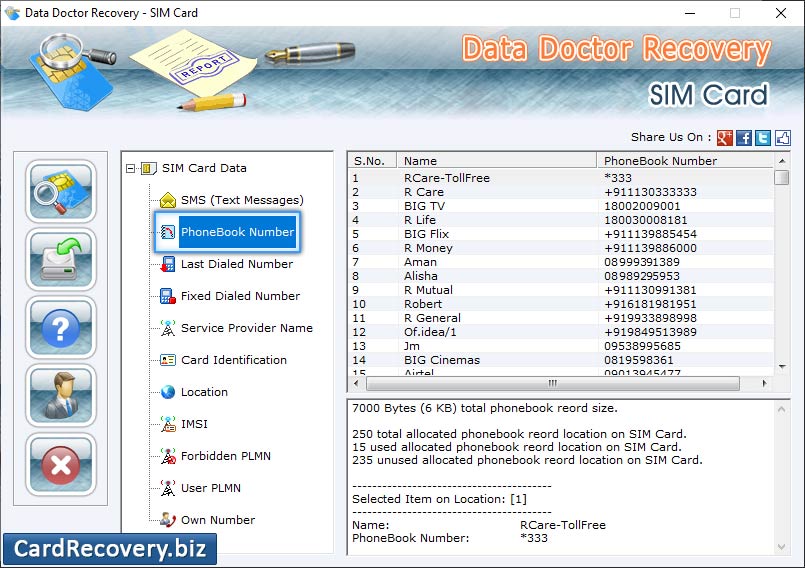Select the RCare-TollFree row
The height and width of the screenshot is (568, 805).
click(561, 178)
